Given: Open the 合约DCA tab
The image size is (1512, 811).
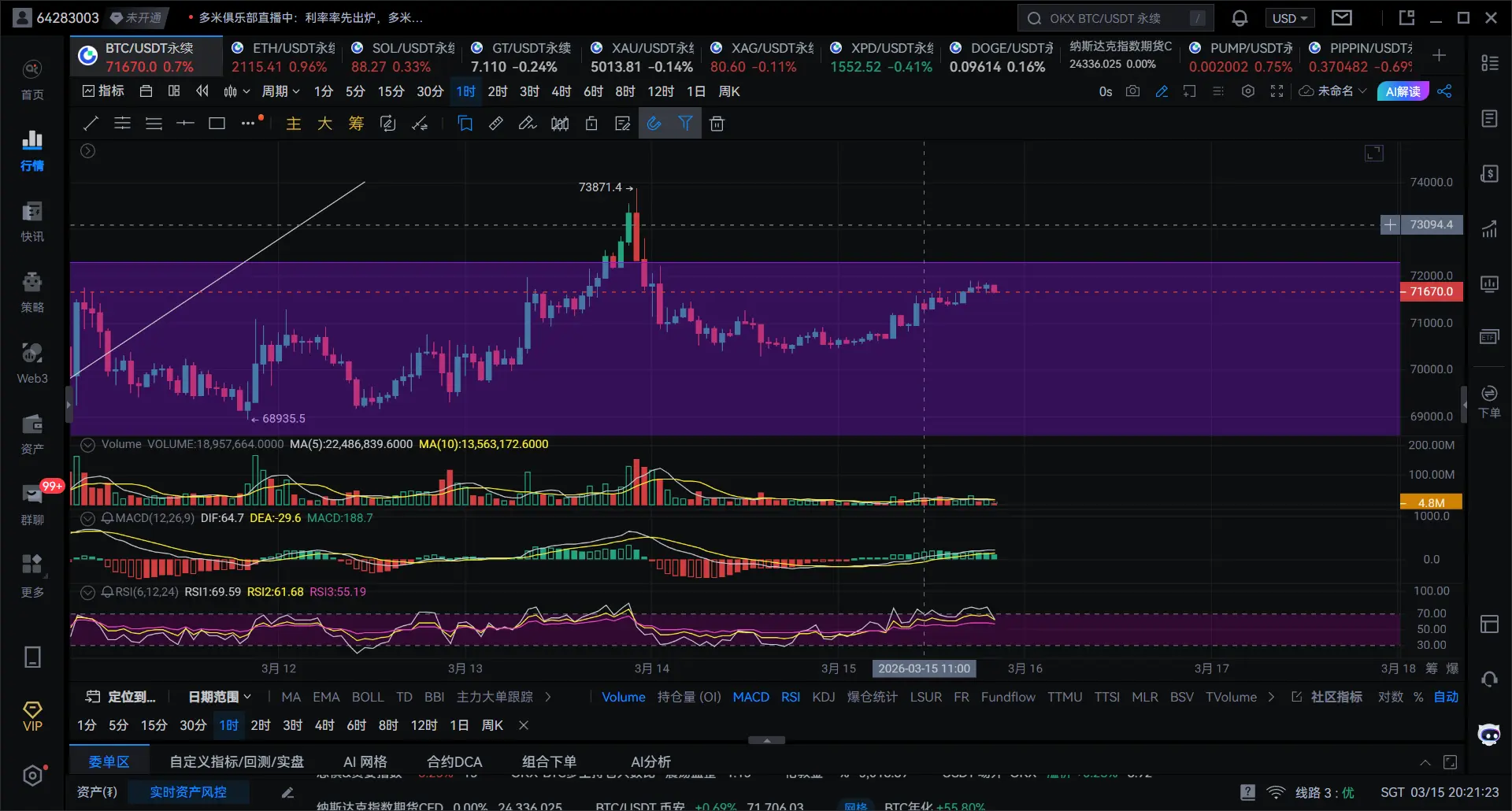Looking at the screenshot, I should click(x=454, y=761).
